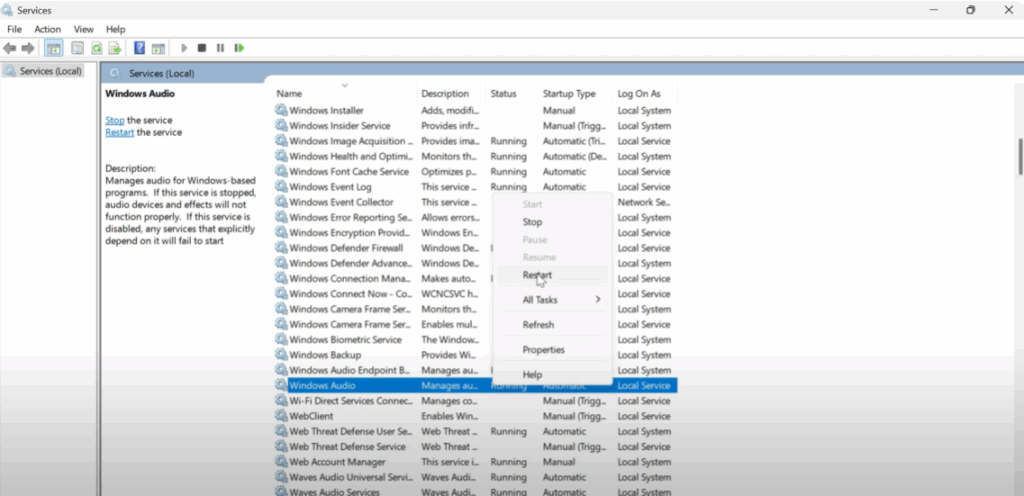Sort by the Startup Type column header
The height and width of the screenshot is (496, 1024).
[569, 94]
